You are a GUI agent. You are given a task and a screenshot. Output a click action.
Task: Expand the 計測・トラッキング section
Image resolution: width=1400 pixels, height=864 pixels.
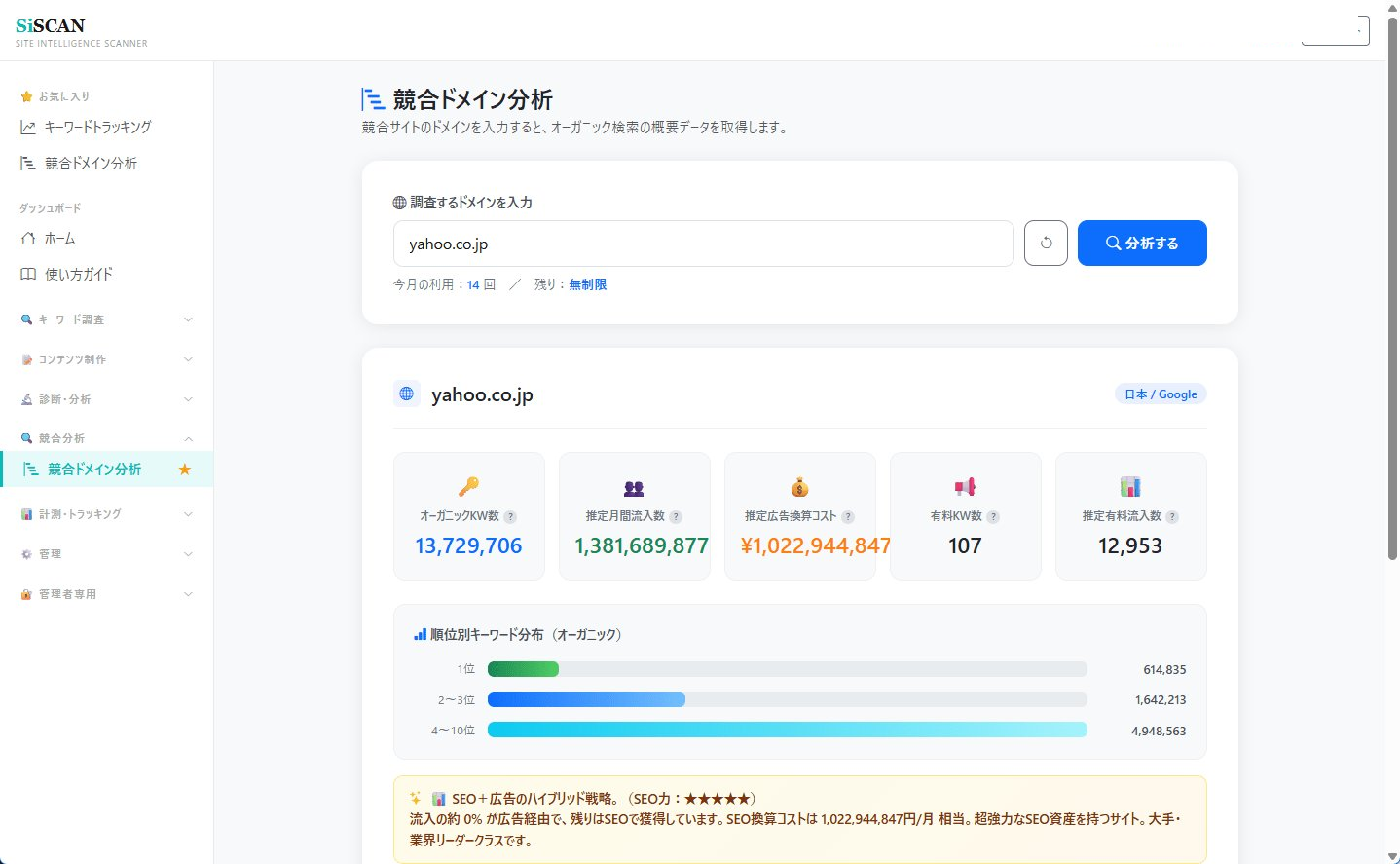click(106, 514)
